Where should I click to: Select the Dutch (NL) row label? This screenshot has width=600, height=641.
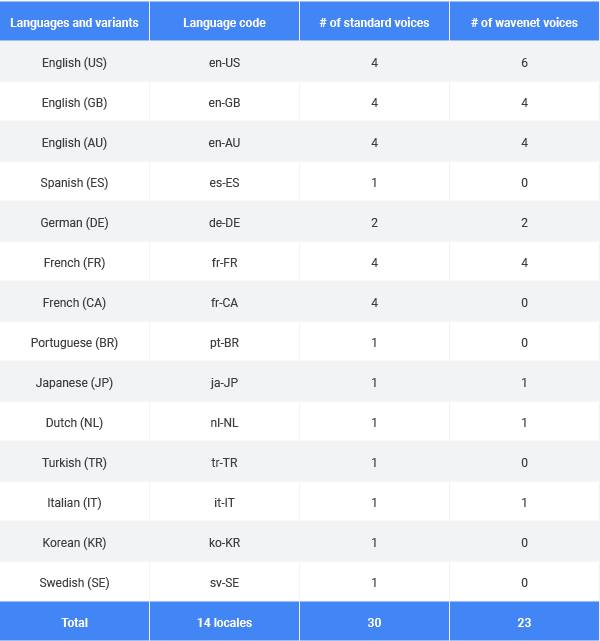tap(74, 422)
